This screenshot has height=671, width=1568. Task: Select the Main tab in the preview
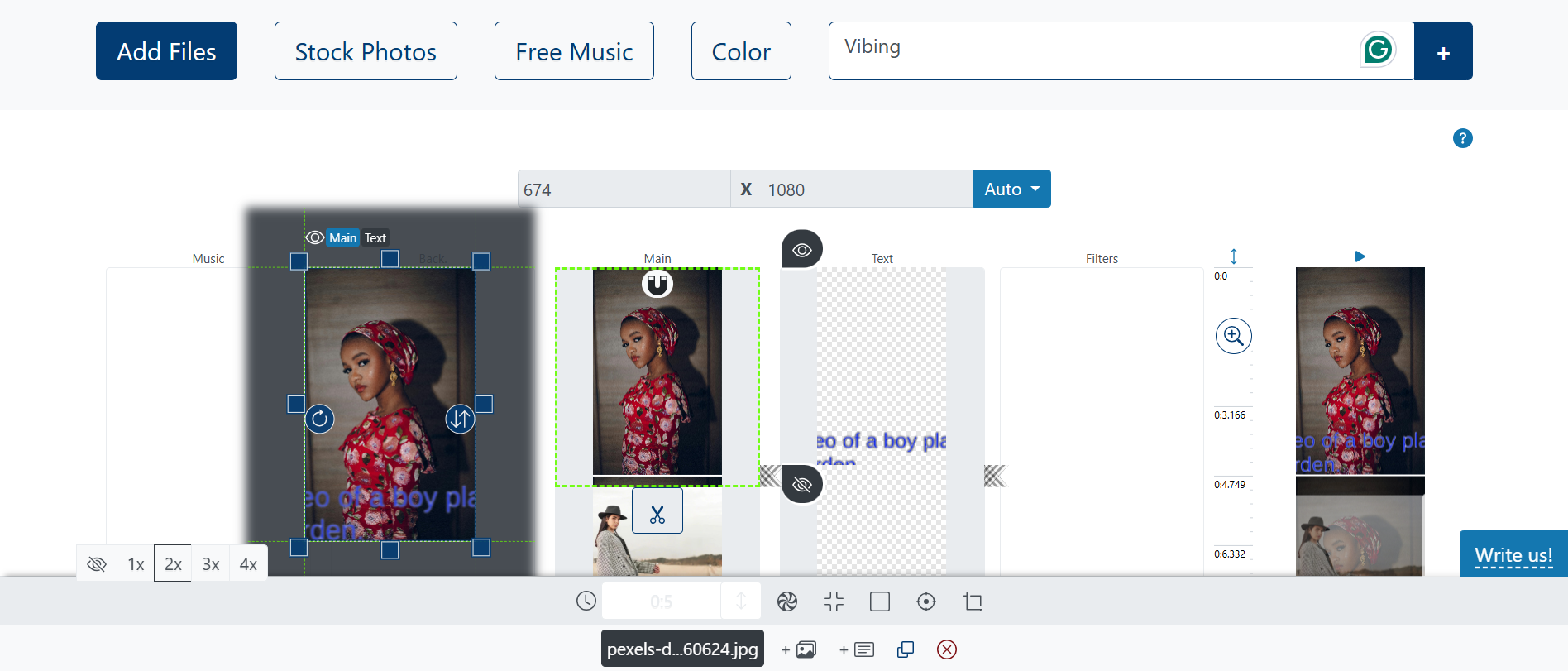click(x=342, y=237)
